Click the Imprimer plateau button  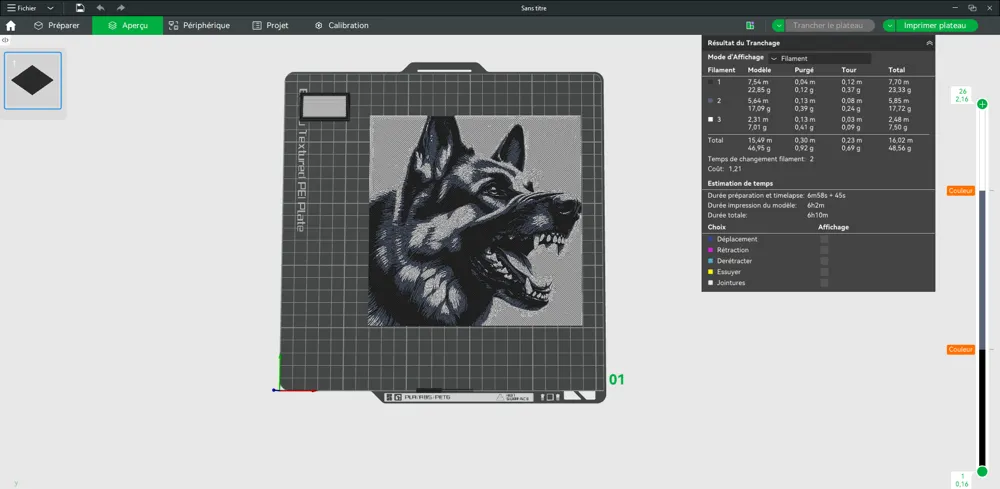pos(935,26)
